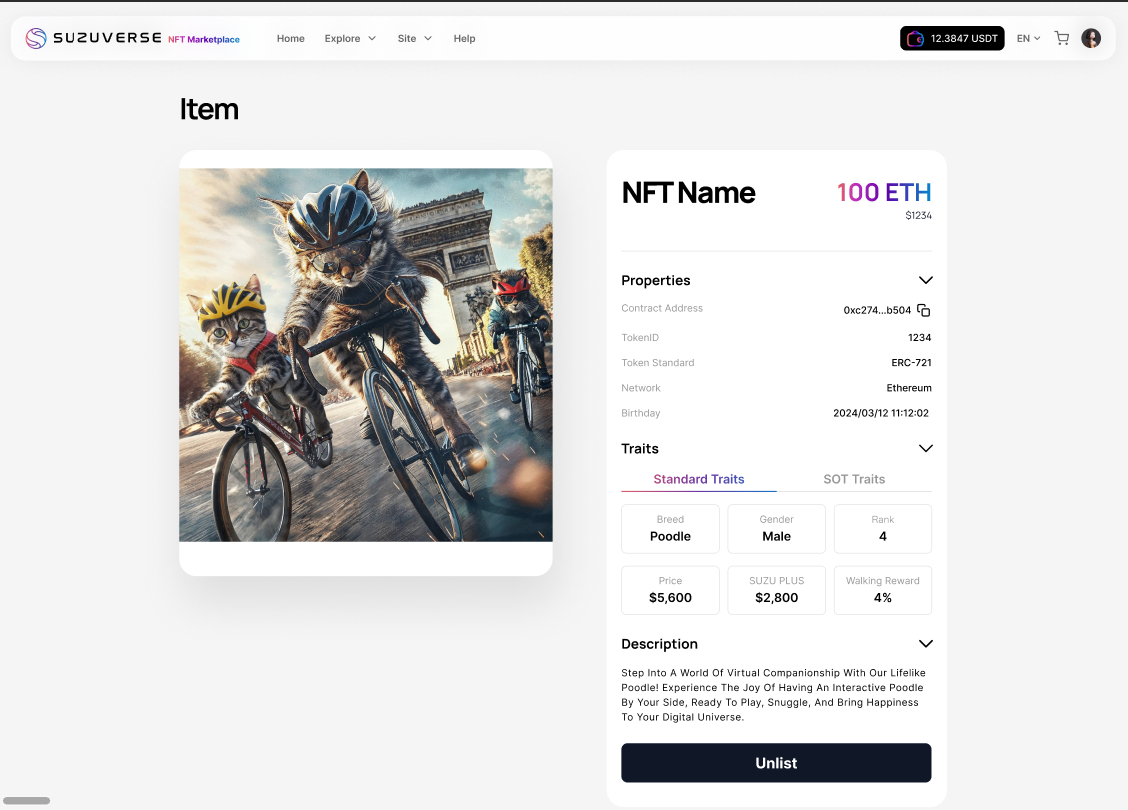
Task: Go to the Home menu item
Action: [x=291, y=38]
